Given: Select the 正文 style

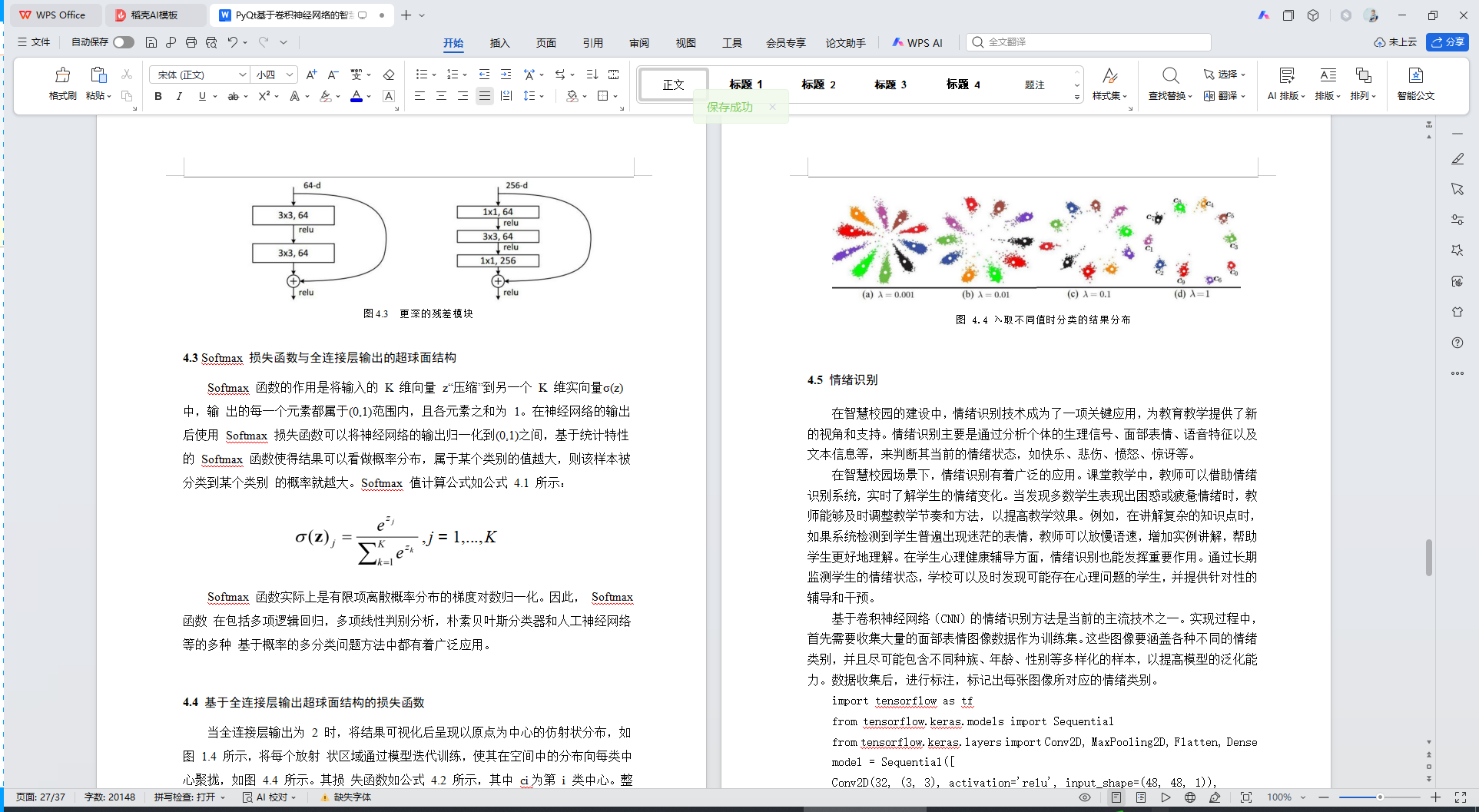Looking at the screenshot, I should tap(674, 85).
